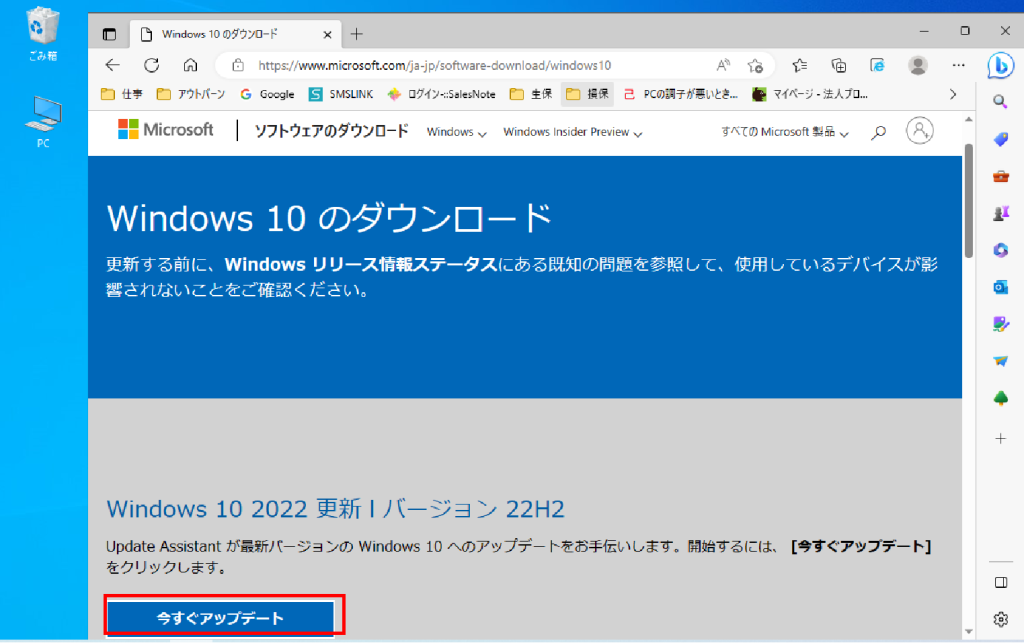Activate the Read aloud icon in address bar
This screenshot has height=643, width=1024.
click(x=722, y=65)
